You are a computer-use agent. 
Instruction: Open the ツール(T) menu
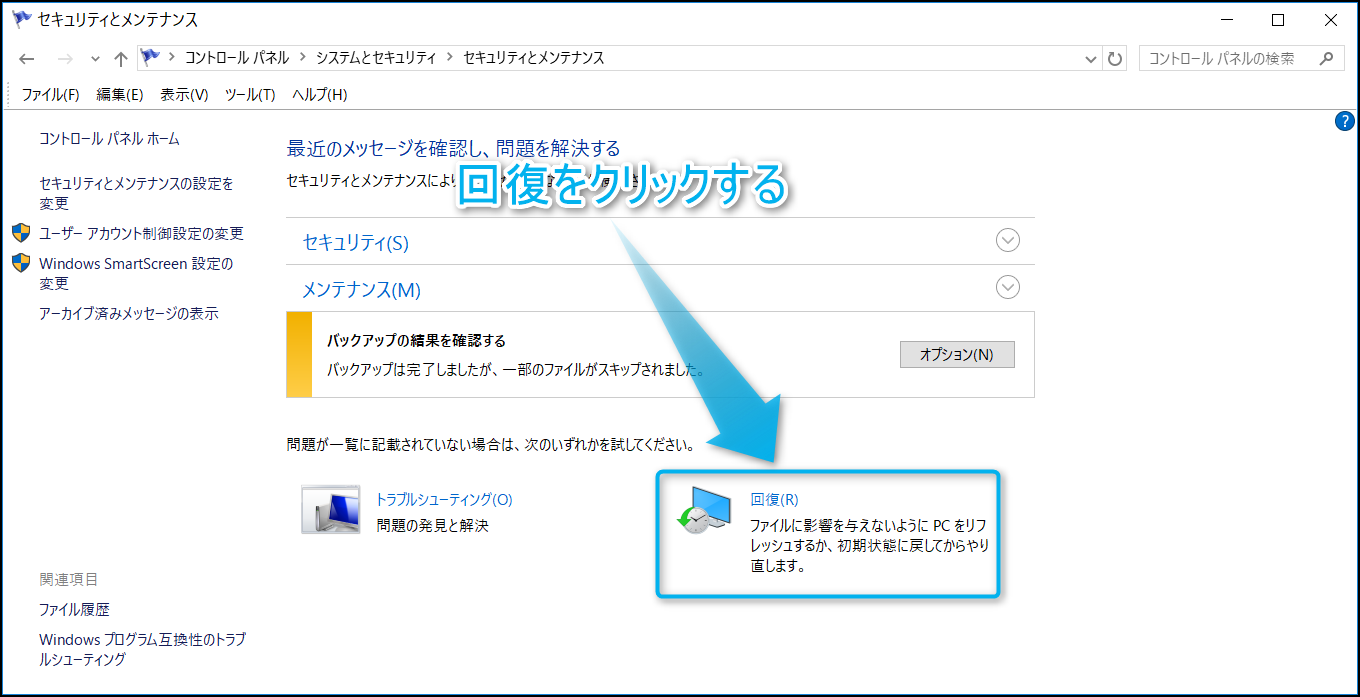point(250,95)
